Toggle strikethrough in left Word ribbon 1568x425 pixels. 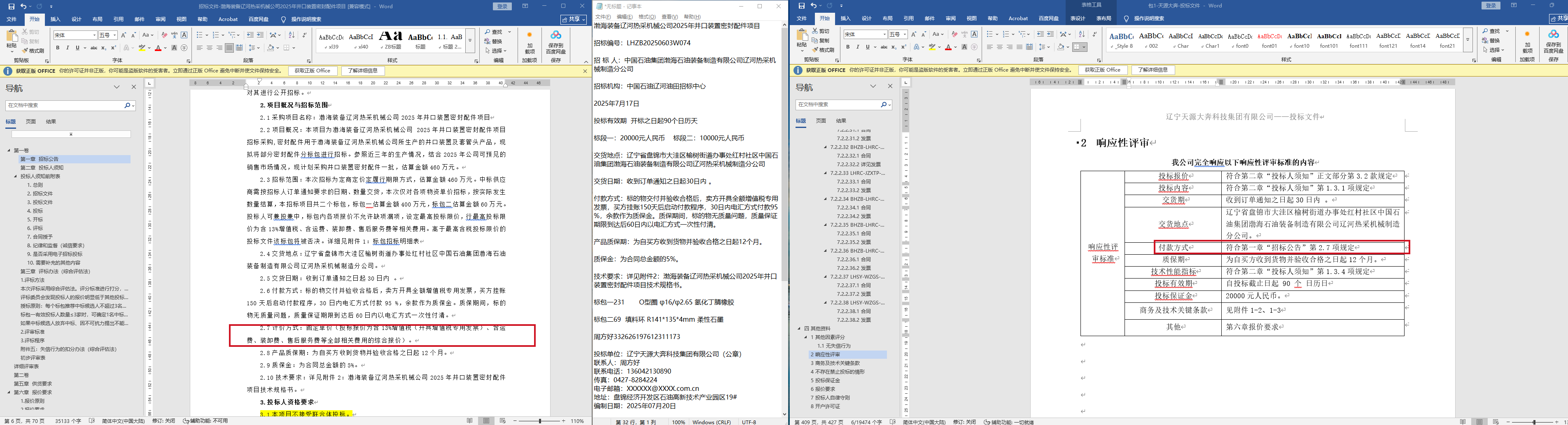94,47
